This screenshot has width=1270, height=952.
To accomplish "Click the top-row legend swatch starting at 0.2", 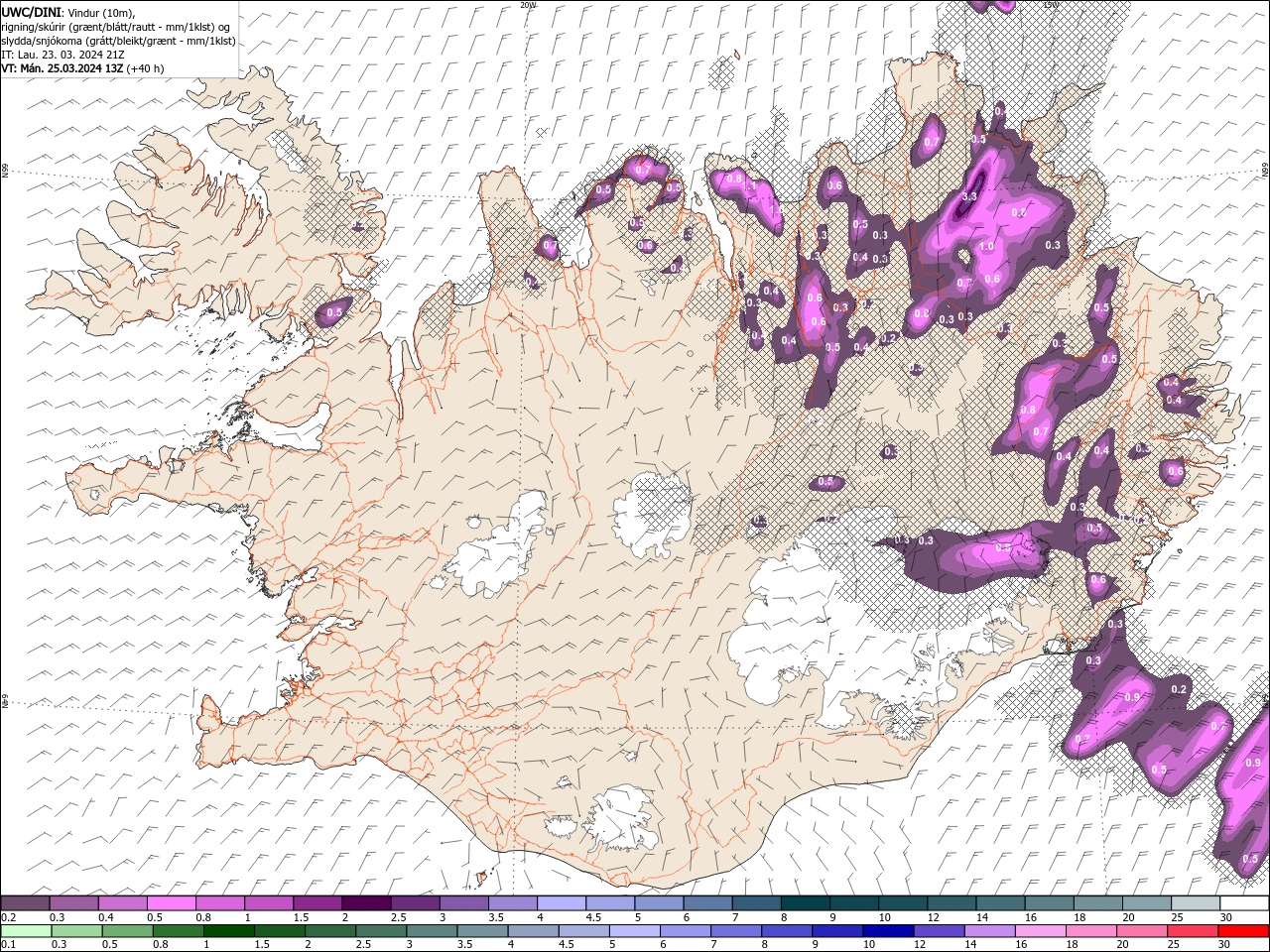I will [x=26, y=903].
